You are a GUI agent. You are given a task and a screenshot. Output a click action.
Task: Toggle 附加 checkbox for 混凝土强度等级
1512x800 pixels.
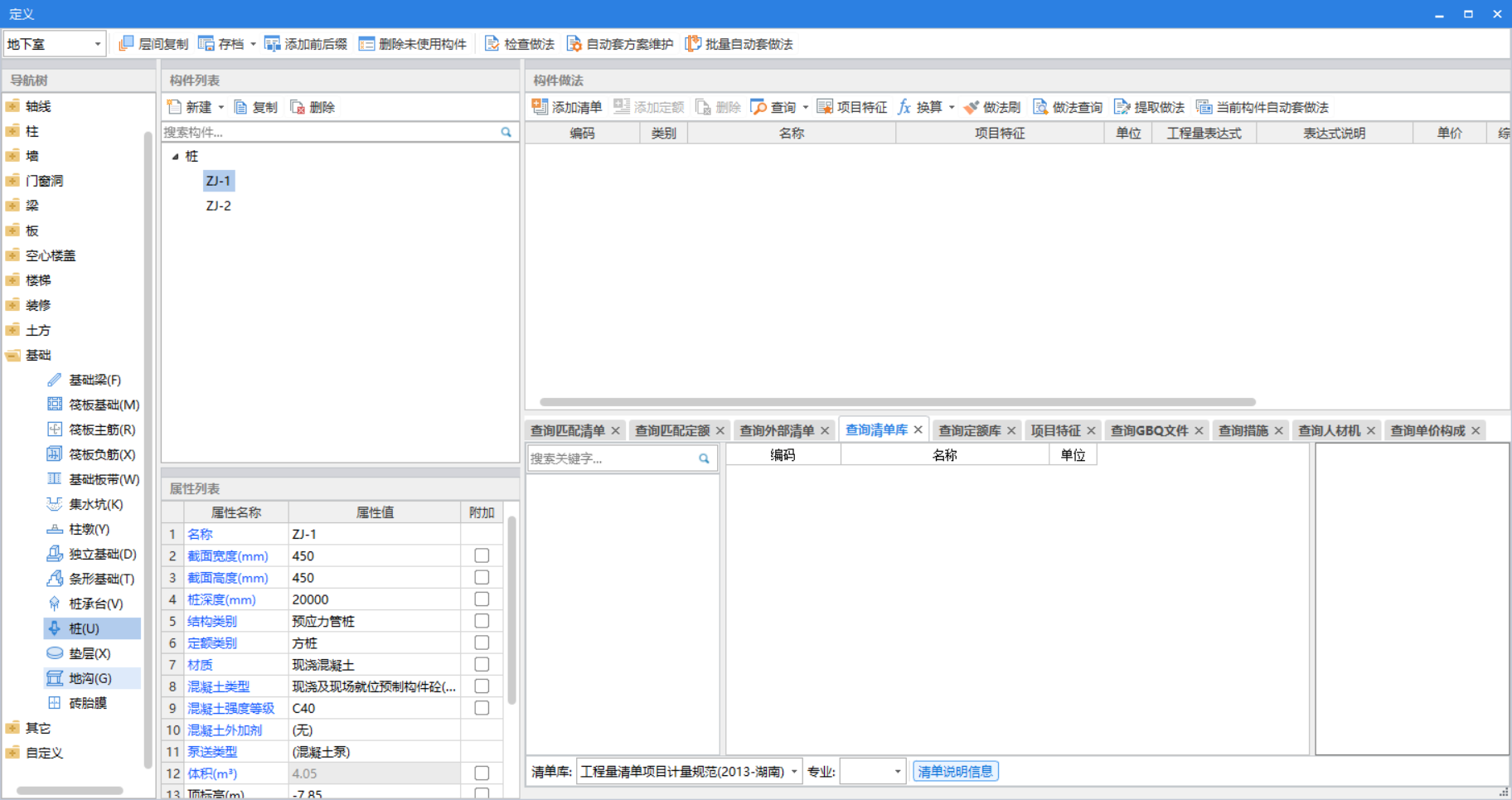click(482, 708)
